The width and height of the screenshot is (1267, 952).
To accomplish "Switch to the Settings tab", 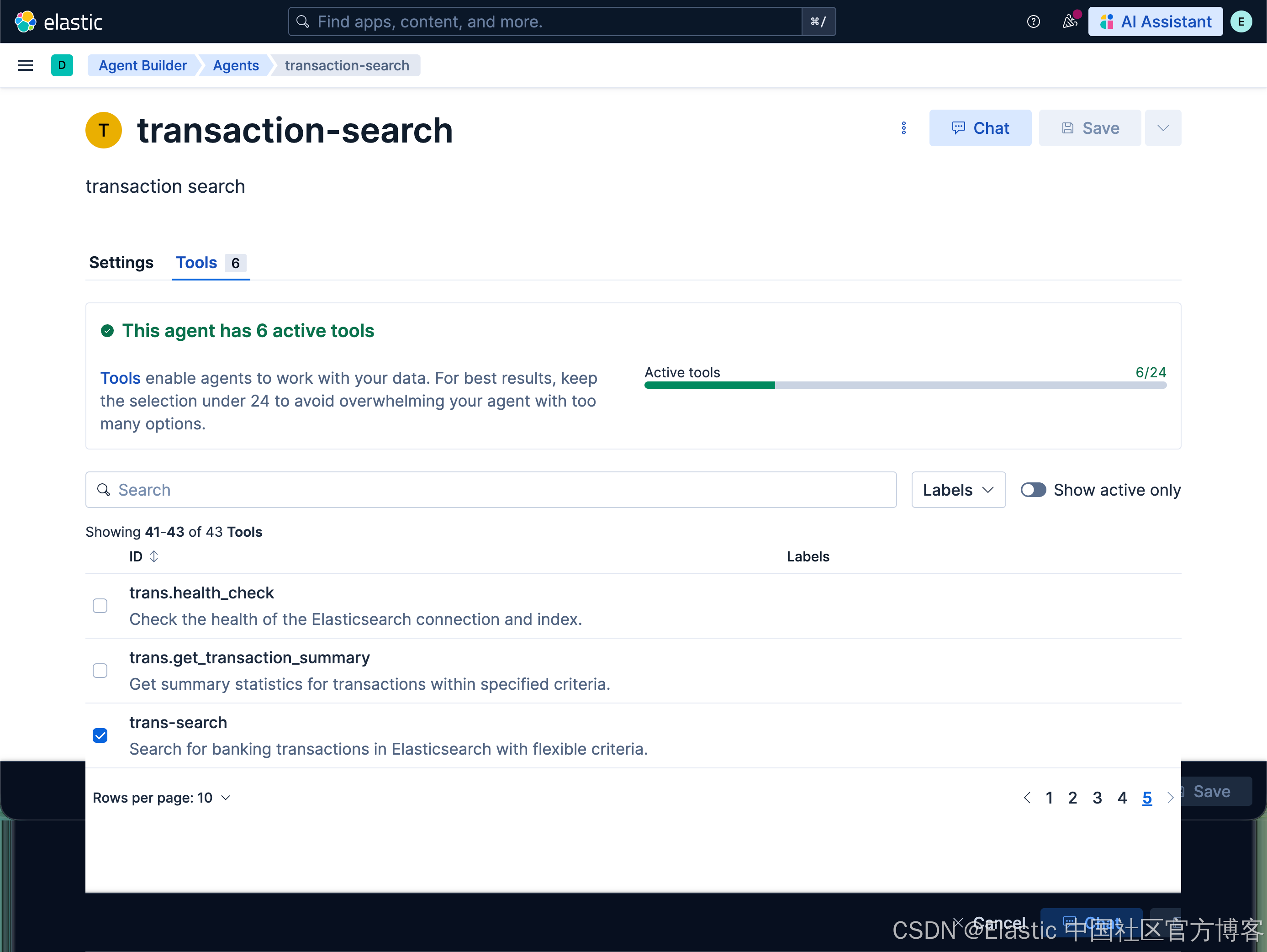I will [x=121, y=262].
